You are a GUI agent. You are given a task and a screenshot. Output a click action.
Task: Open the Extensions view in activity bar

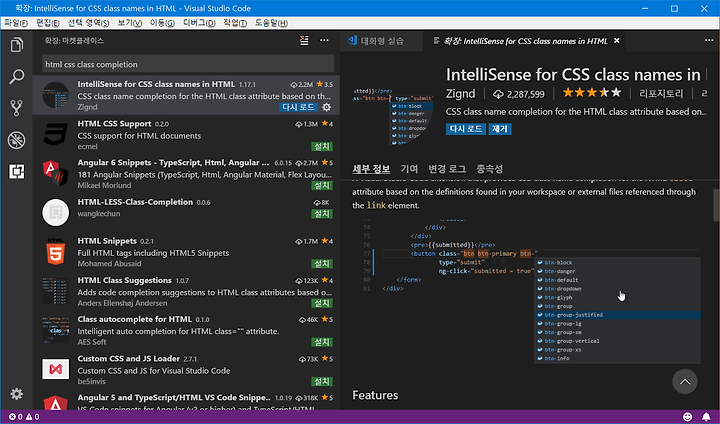17,171
